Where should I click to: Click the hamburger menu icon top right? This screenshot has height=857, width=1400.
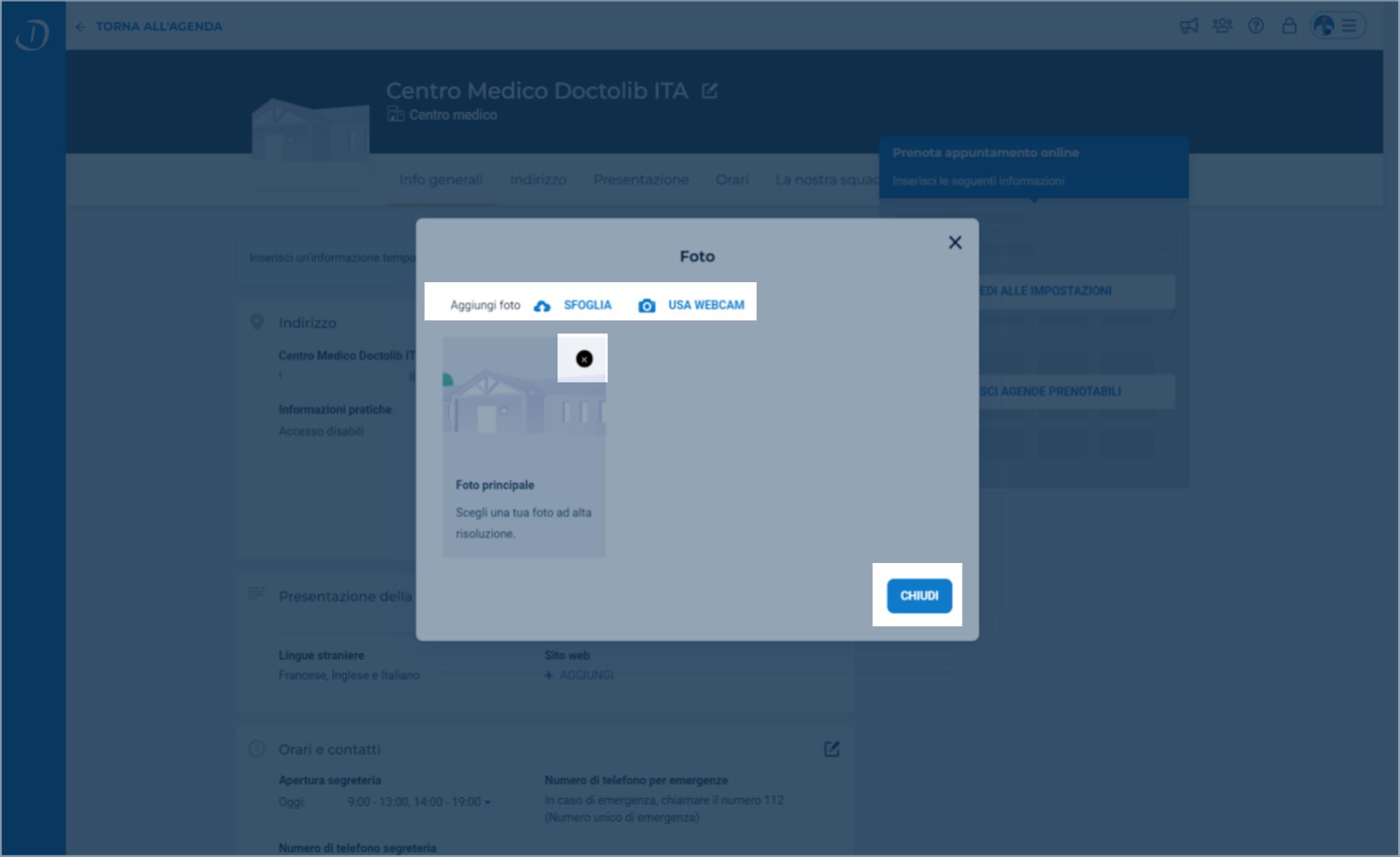tap(1349, 26)
